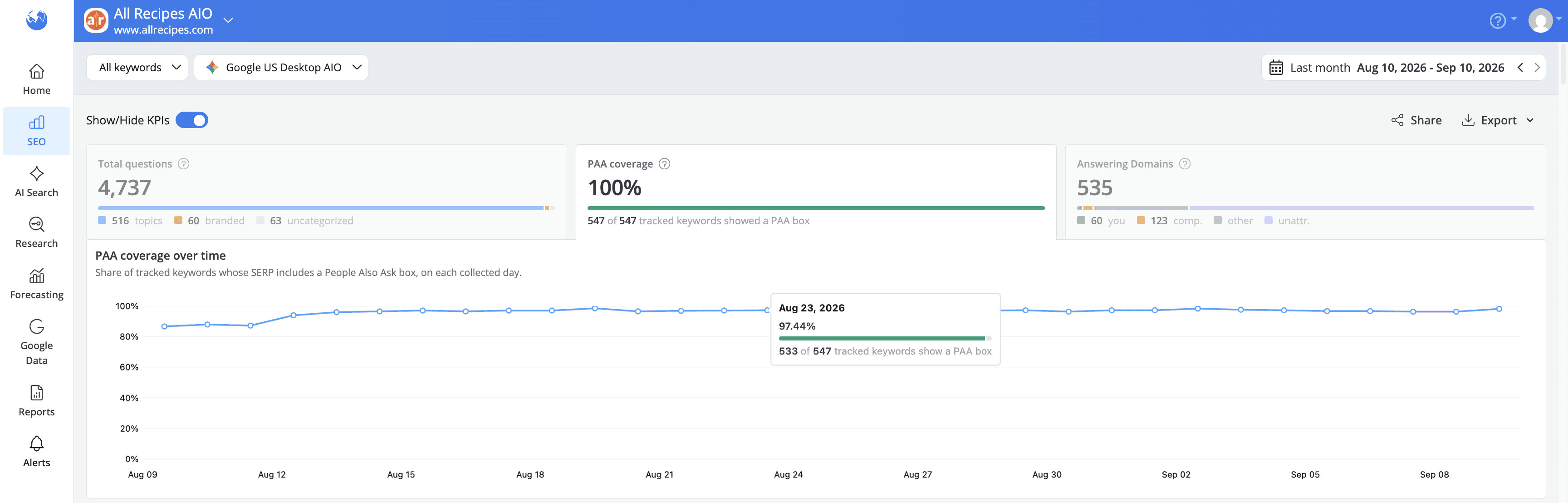This screenshot has height=503, width=1568.
Task: Click the Share icon
Action: tap(1397, 120)
